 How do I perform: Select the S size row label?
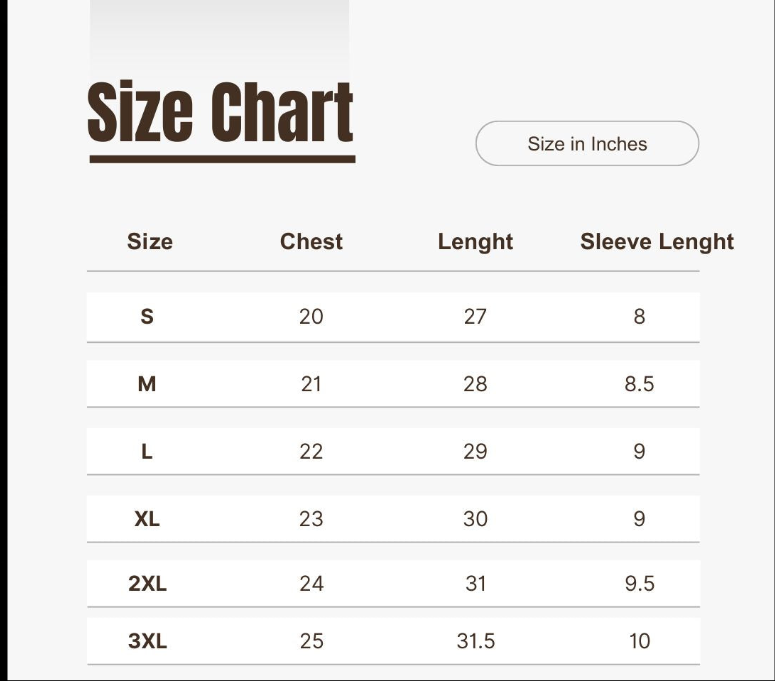tap(147, 317)
